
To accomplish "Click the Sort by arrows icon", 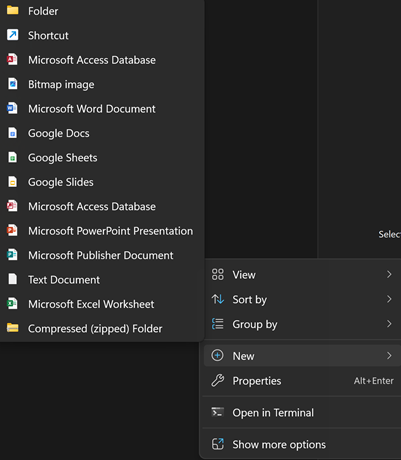I will tap(218, 299).
